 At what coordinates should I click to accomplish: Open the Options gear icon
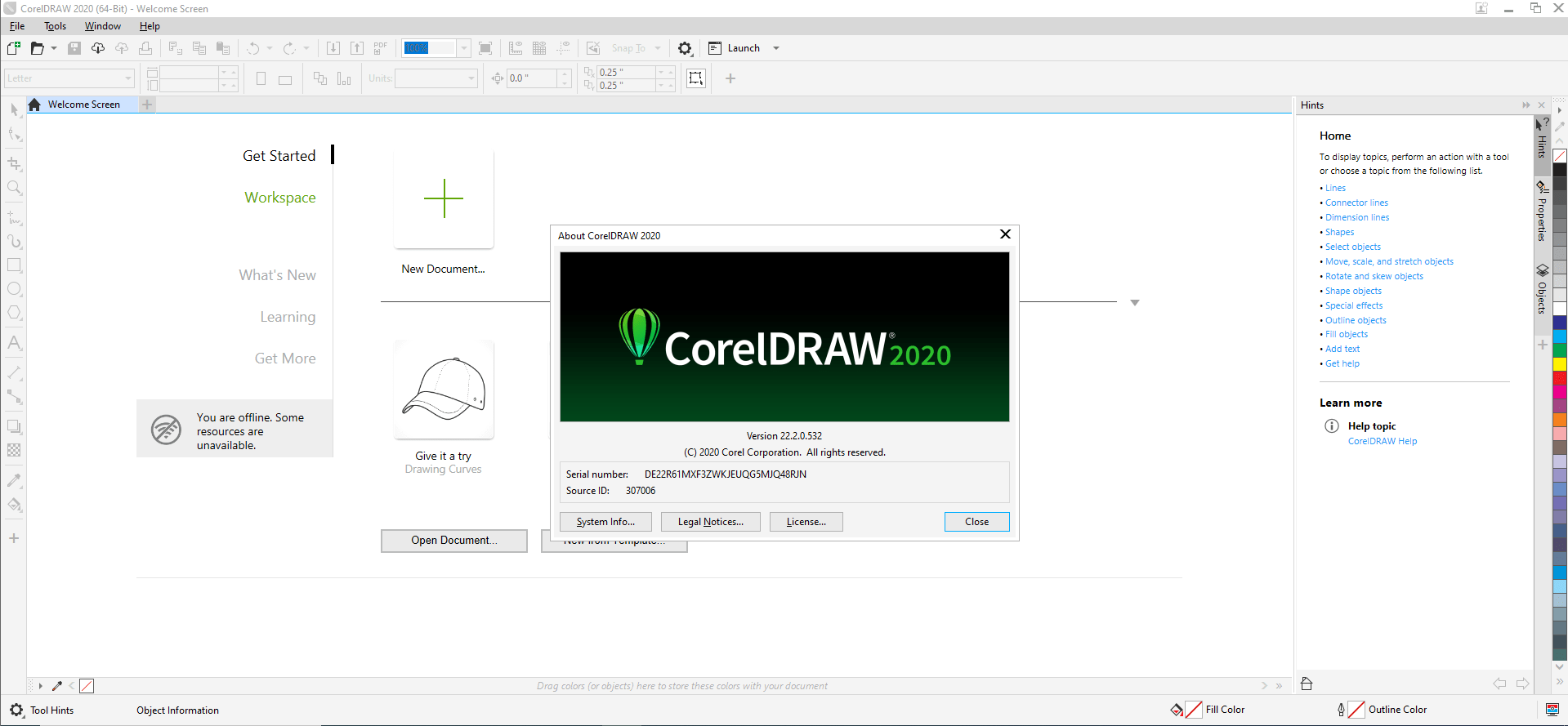click(685, 48)
